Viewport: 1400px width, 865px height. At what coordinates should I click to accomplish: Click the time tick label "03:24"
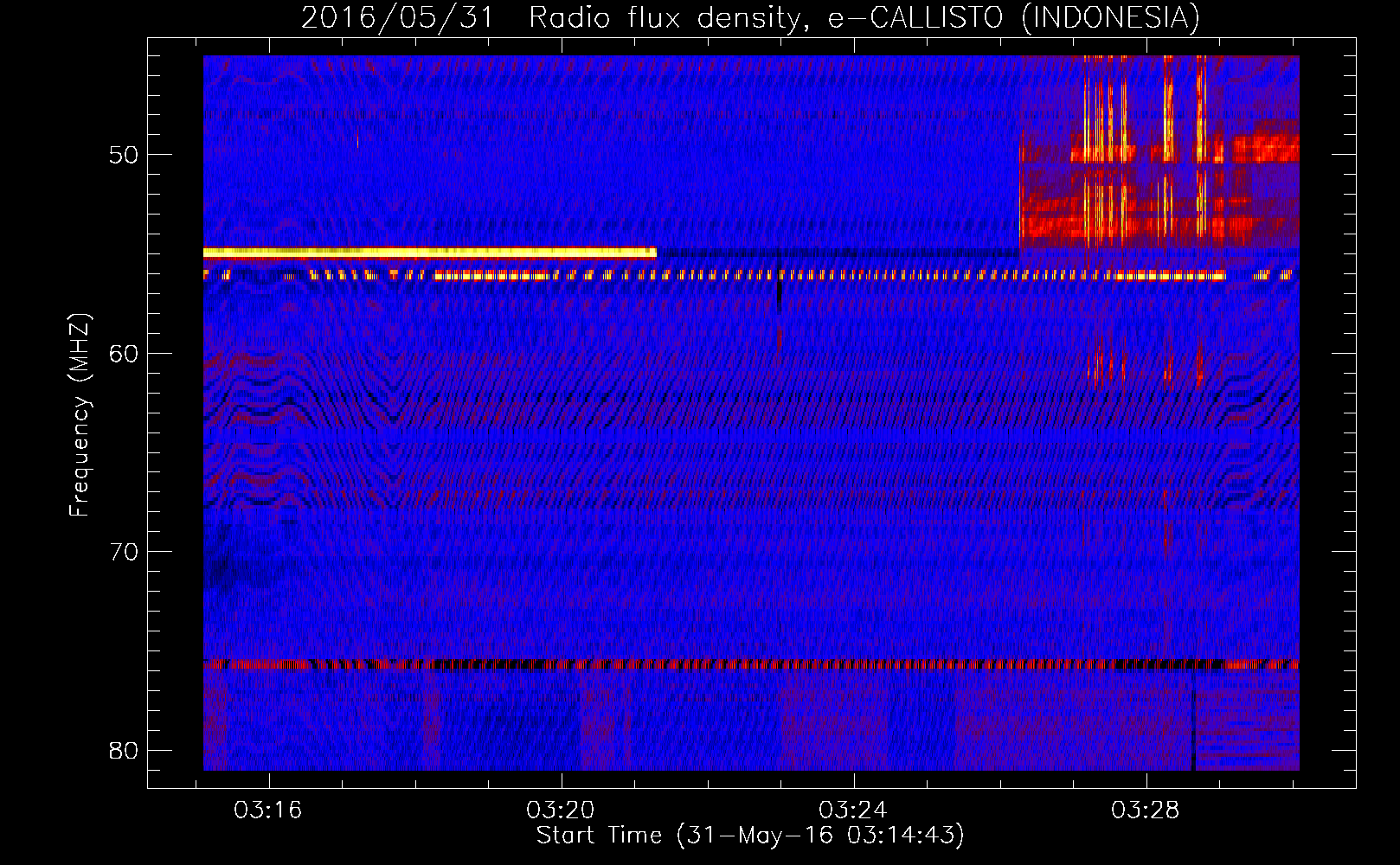point(853,811)
